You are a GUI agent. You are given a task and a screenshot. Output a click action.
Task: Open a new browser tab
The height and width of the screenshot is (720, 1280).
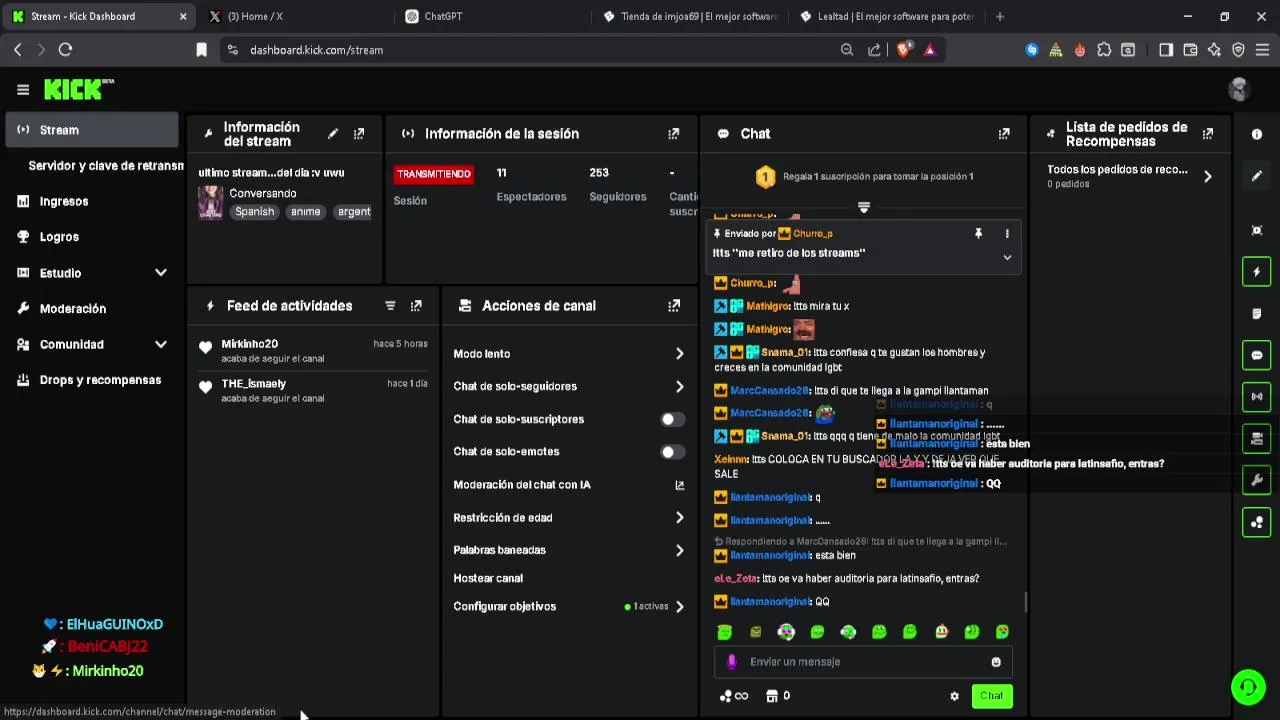(999, 16)
